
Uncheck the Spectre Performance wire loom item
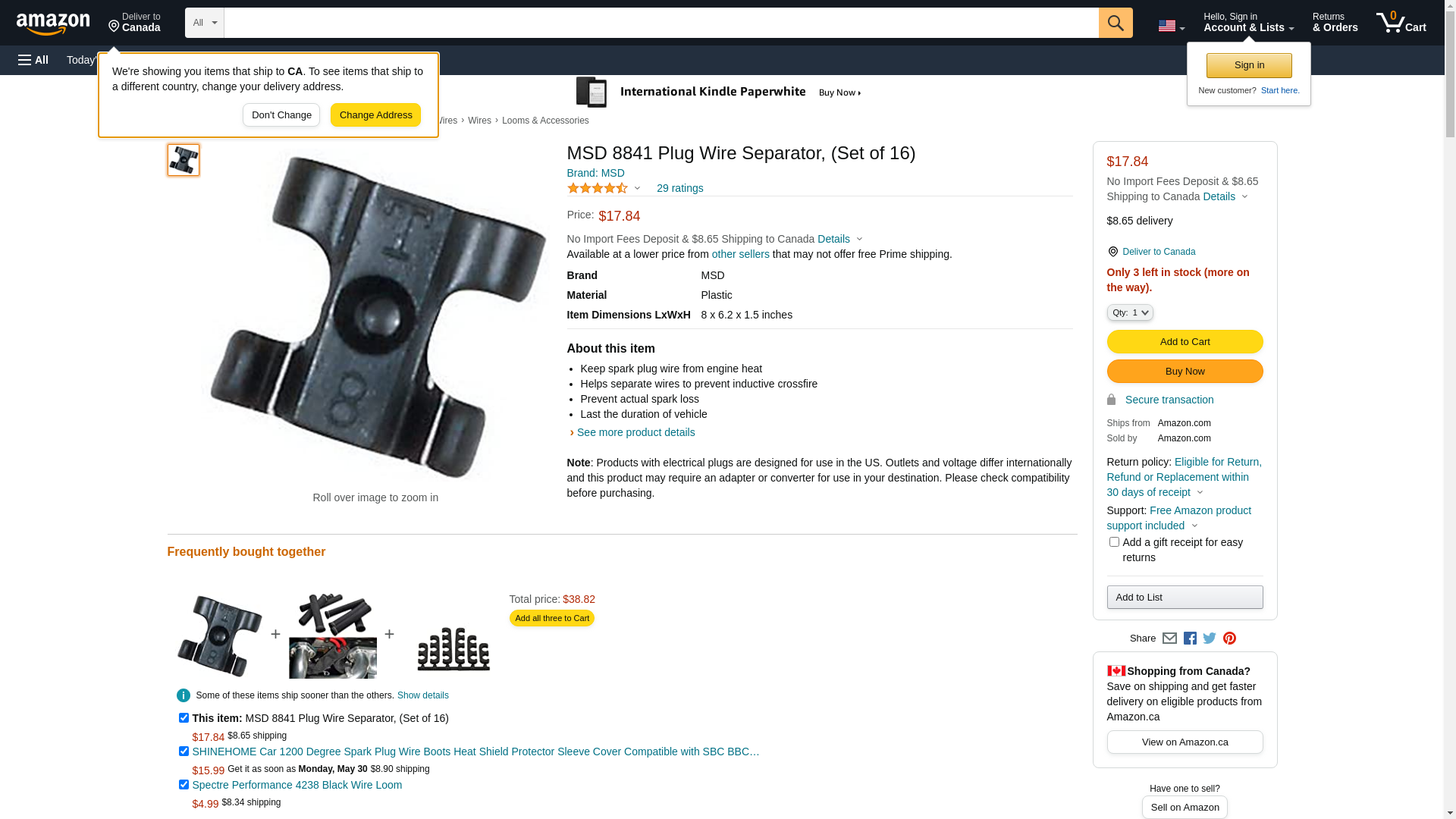coord(184,785)
